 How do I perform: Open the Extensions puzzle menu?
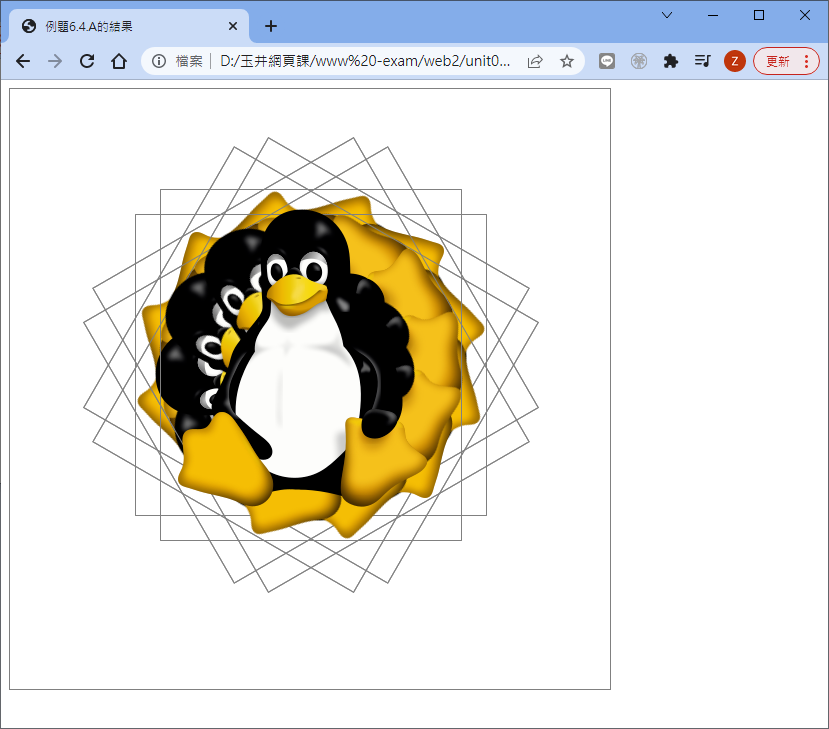click(x=671, y=62)
